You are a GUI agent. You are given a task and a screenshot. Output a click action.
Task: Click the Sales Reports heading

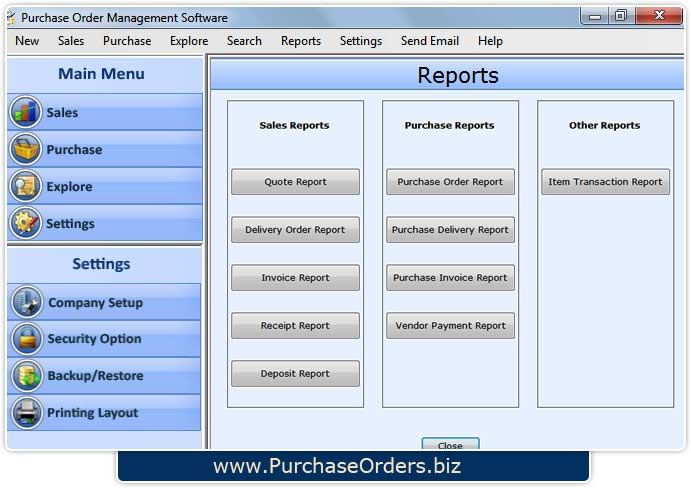294,125
